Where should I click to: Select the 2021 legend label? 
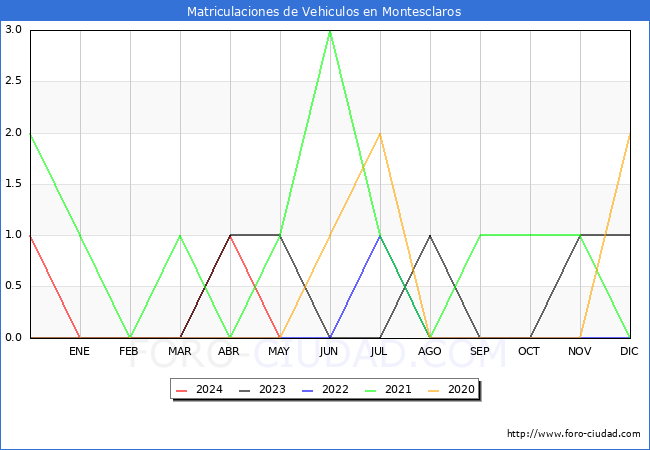click(x=398, y=390)
